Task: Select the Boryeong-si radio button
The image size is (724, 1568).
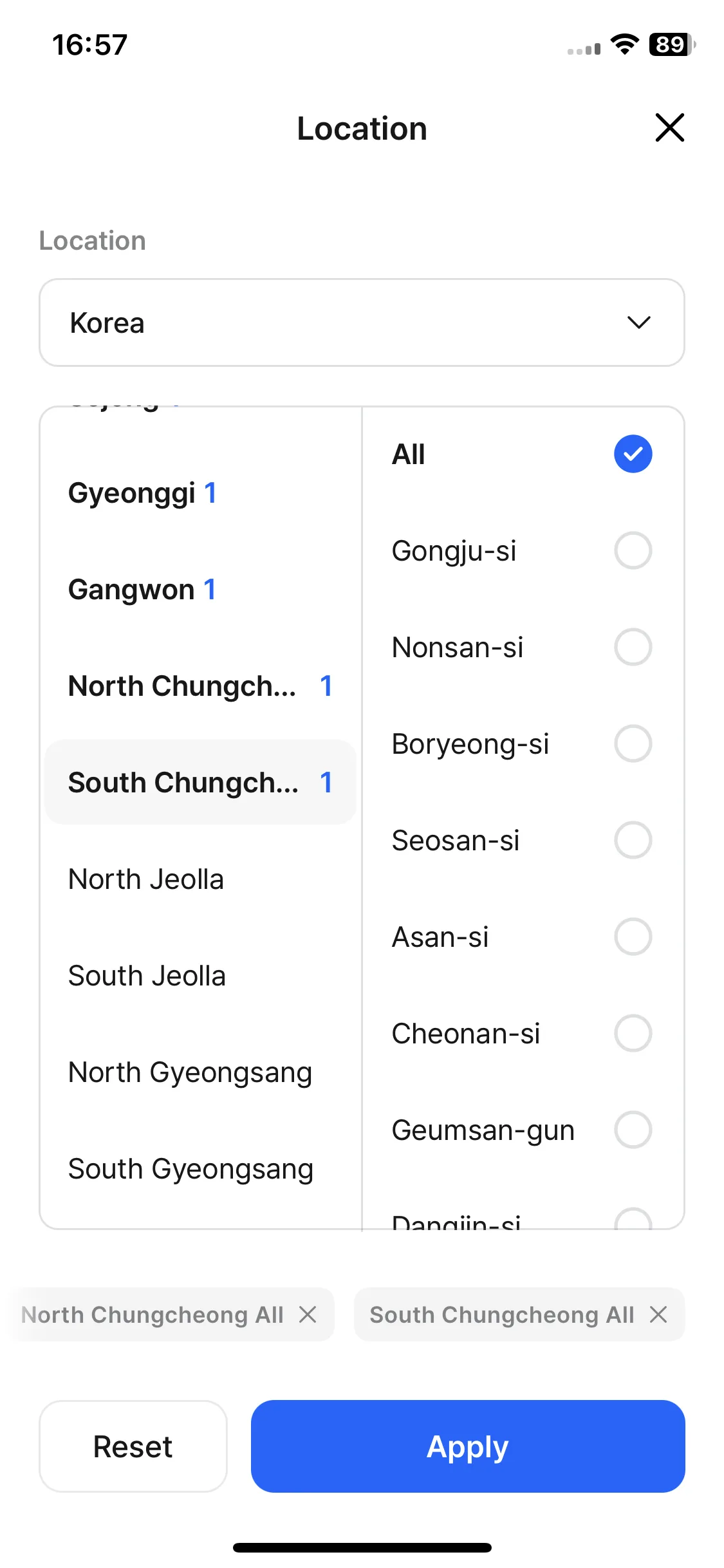Action: (x=633, y=743)
